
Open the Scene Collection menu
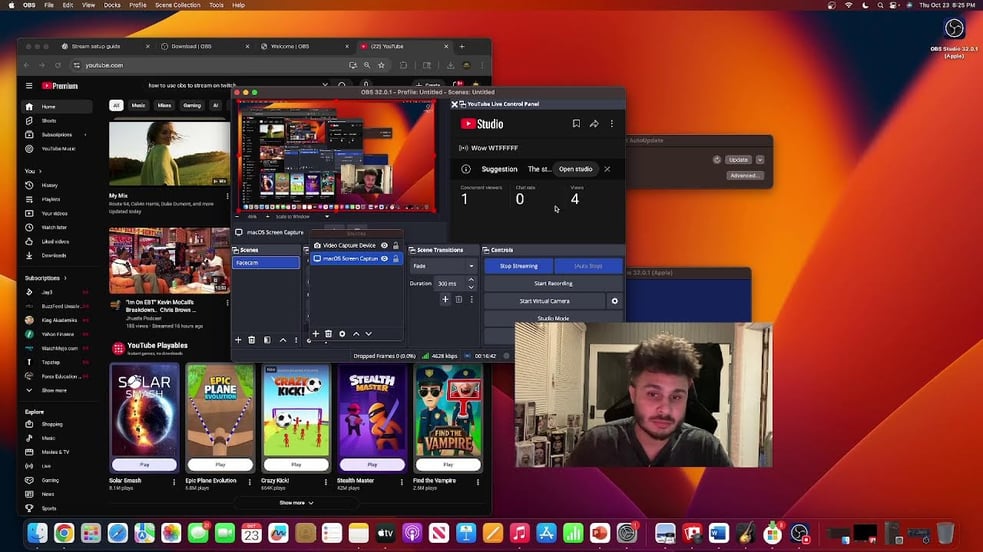click(x=177, y=5)
